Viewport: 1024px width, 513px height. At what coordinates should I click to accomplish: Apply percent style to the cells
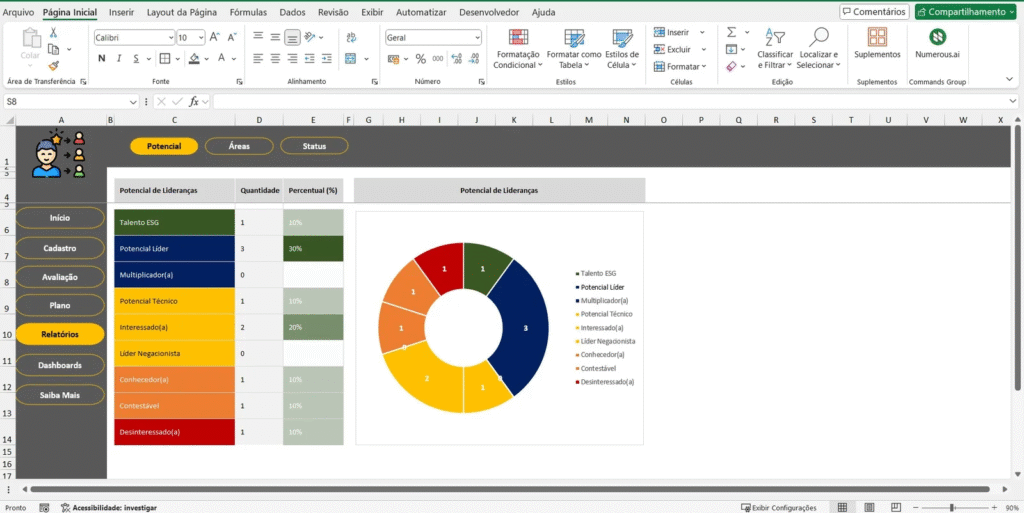[420, 59]
